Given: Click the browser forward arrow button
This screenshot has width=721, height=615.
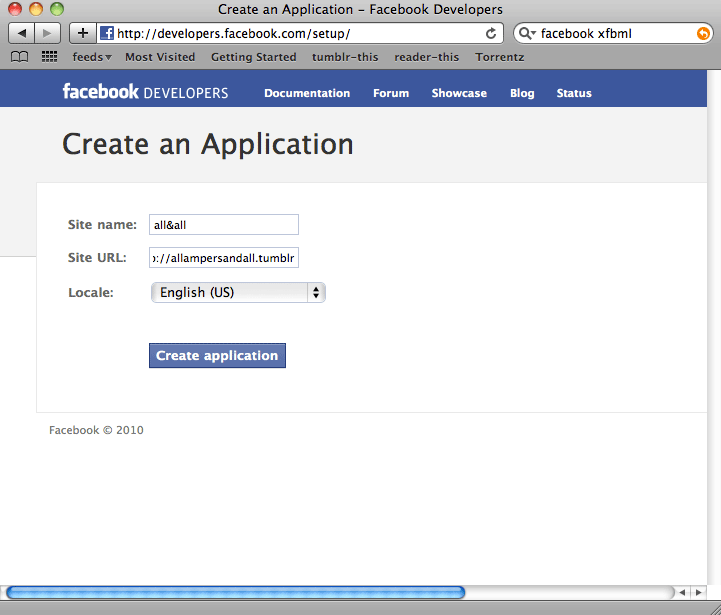Looking at the screenshot, I should coord(47,33).
